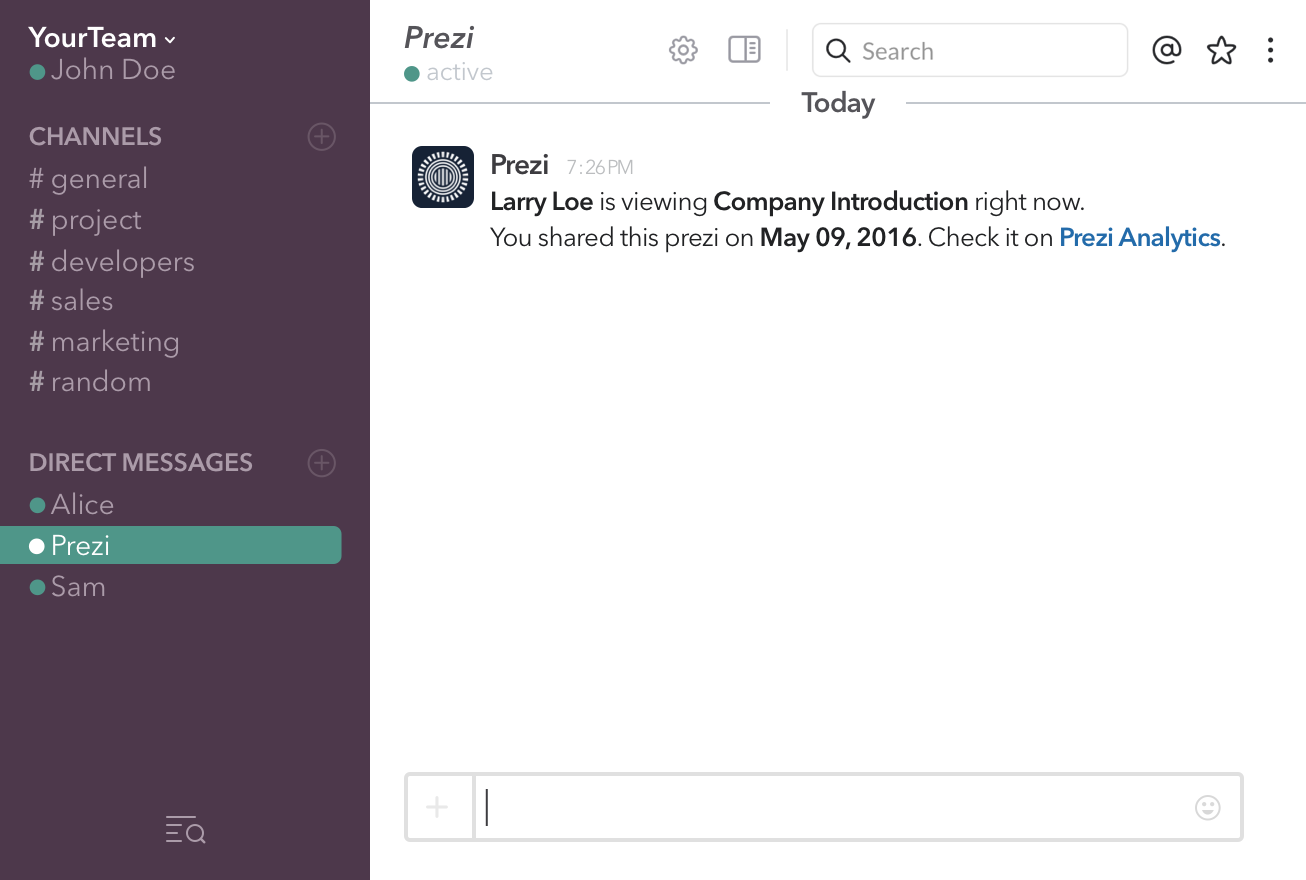
Task: Expand the YourTeam dropdown menu
Action: point(102,39)
